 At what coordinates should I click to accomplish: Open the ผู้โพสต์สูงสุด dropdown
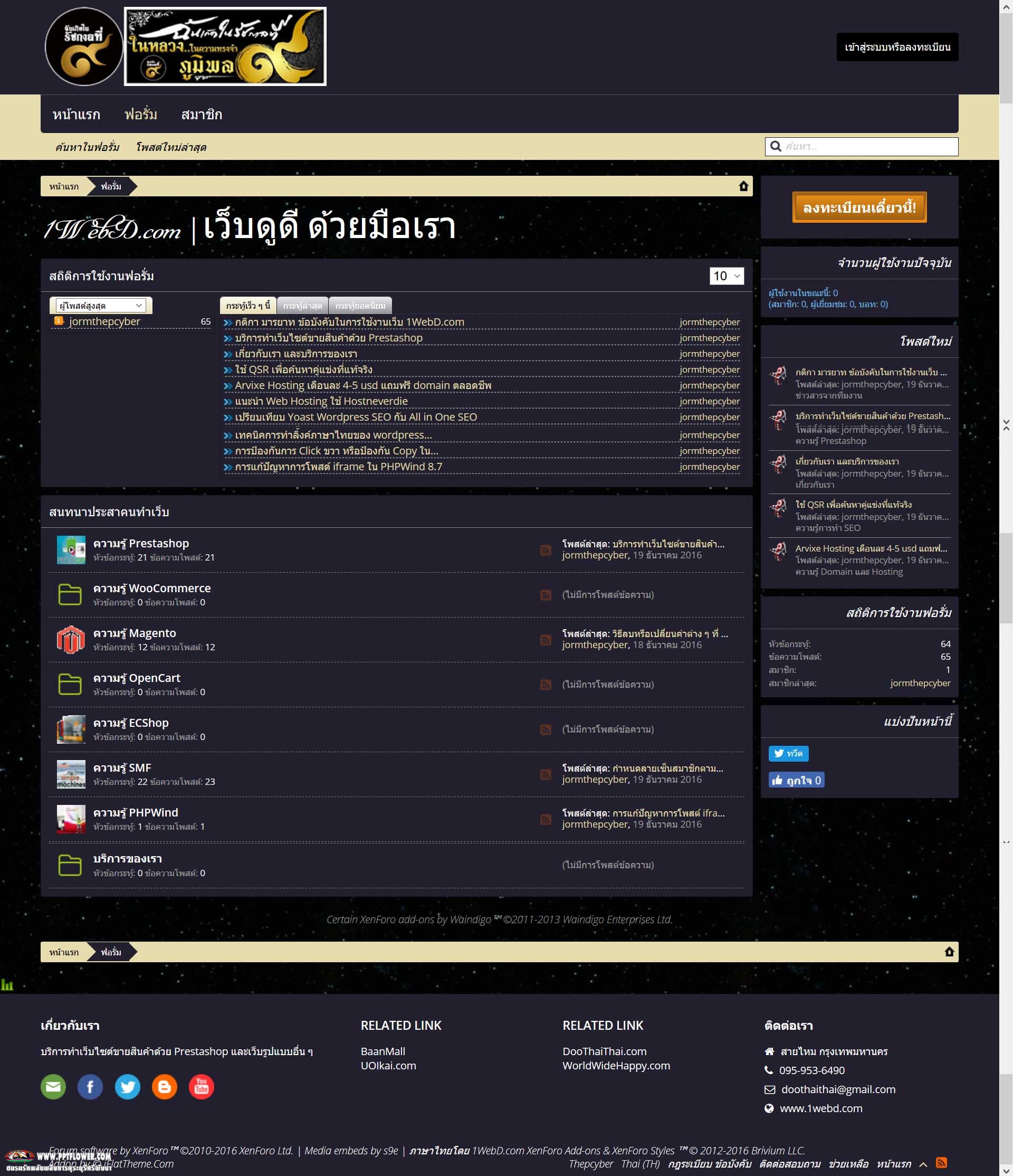100,306
